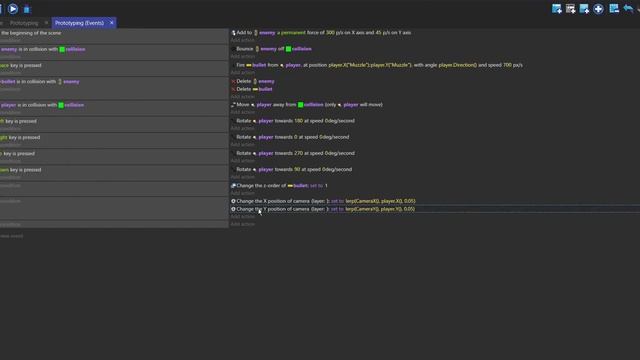This screenshot has width=640, height=360.
Task: Select the 'beginning of the scene' condition
Action: (31, 33)
